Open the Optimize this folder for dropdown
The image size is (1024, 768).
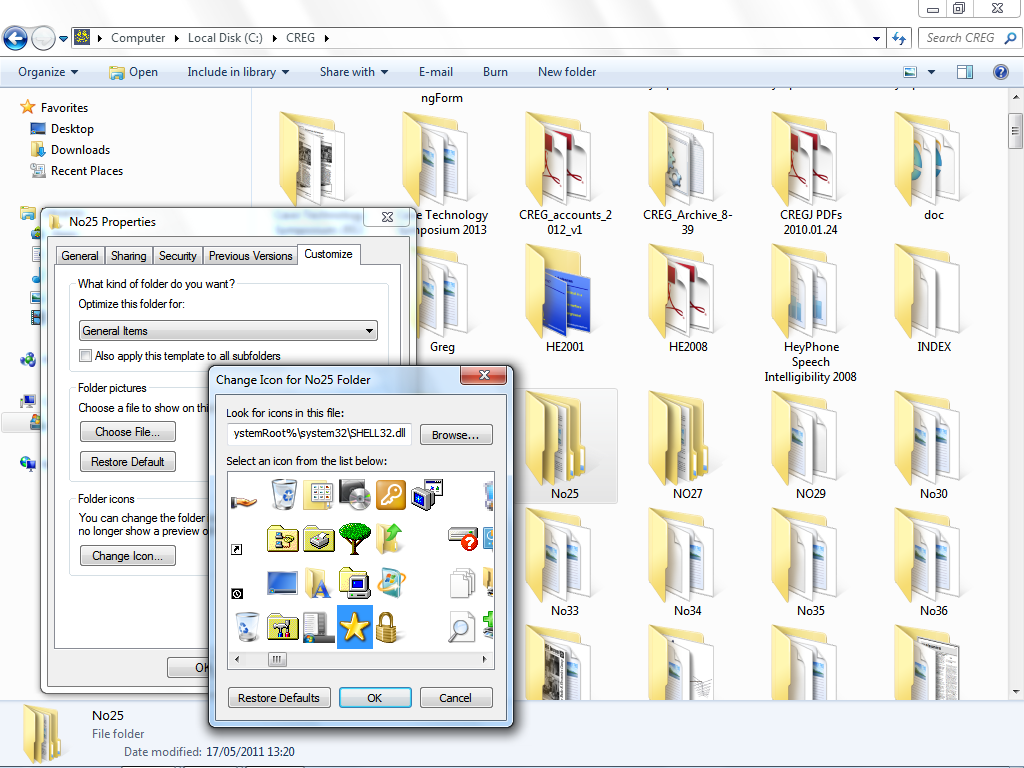228,331
